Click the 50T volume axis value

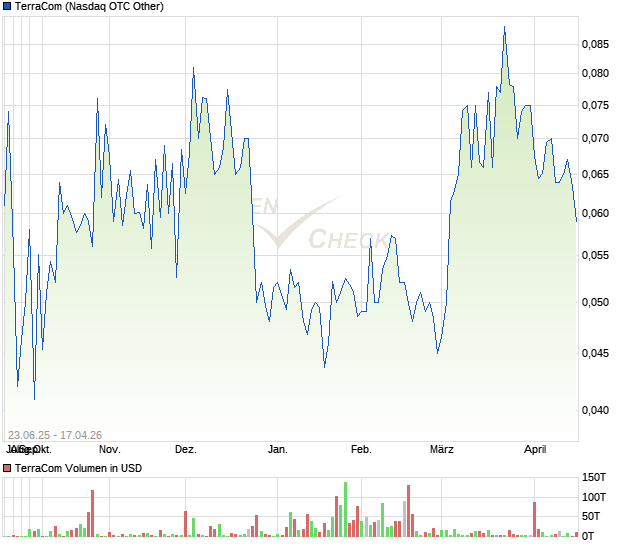591,516
